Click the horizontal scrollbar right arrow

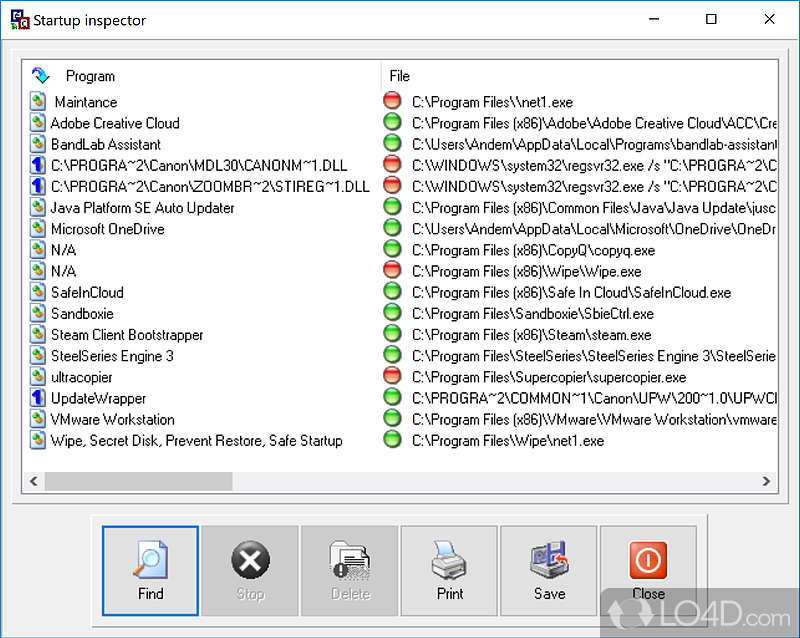[x=766, y=481]
